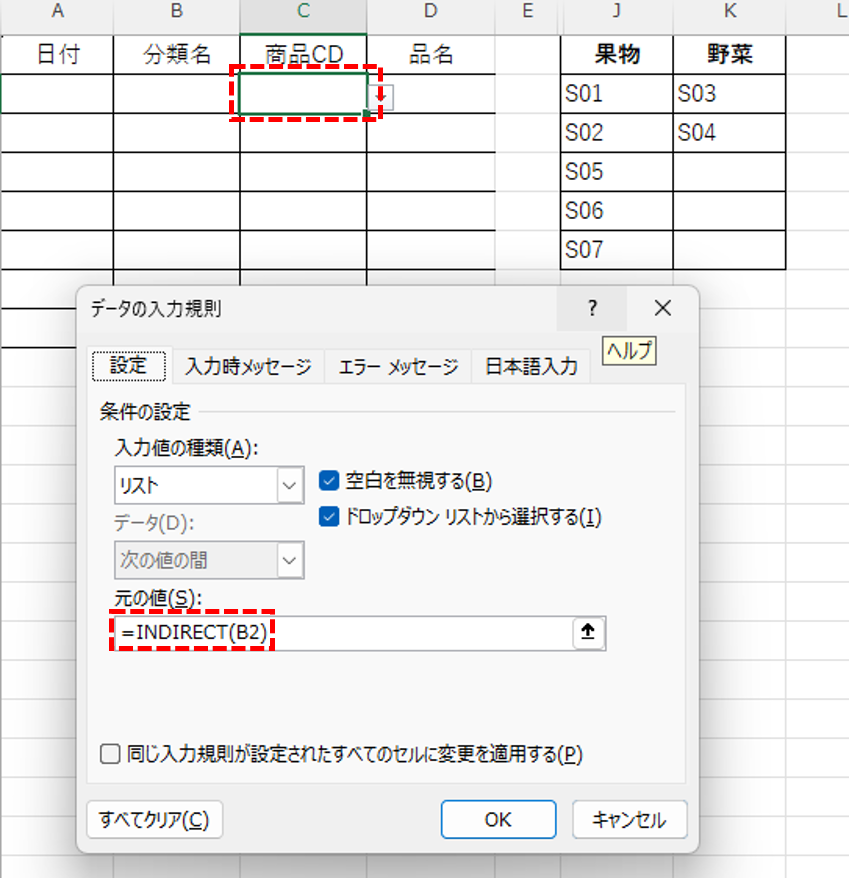Select cell containing S07
The height and width of the screenshot is (878, 849).
[x=616, y=250]
